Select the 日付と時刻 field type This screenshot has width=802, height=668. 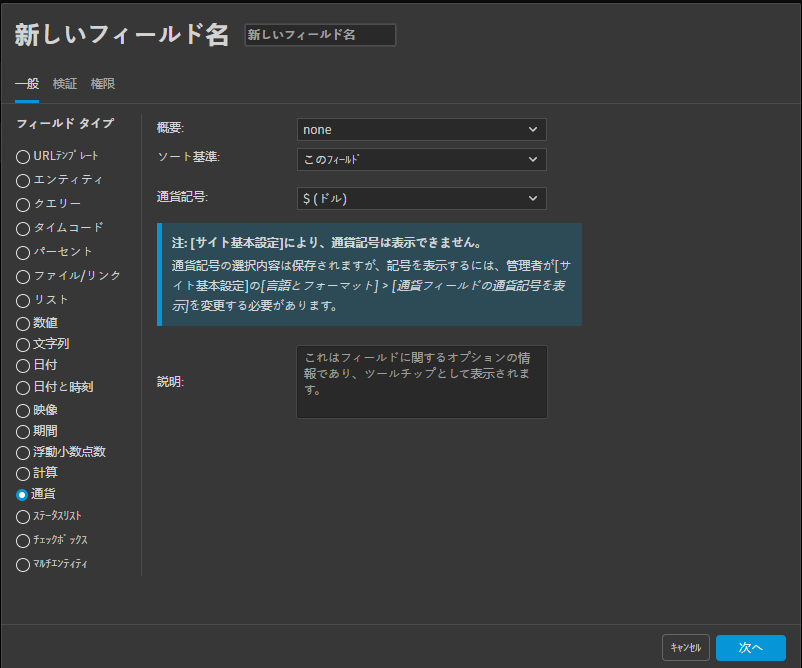coord(21,386)
